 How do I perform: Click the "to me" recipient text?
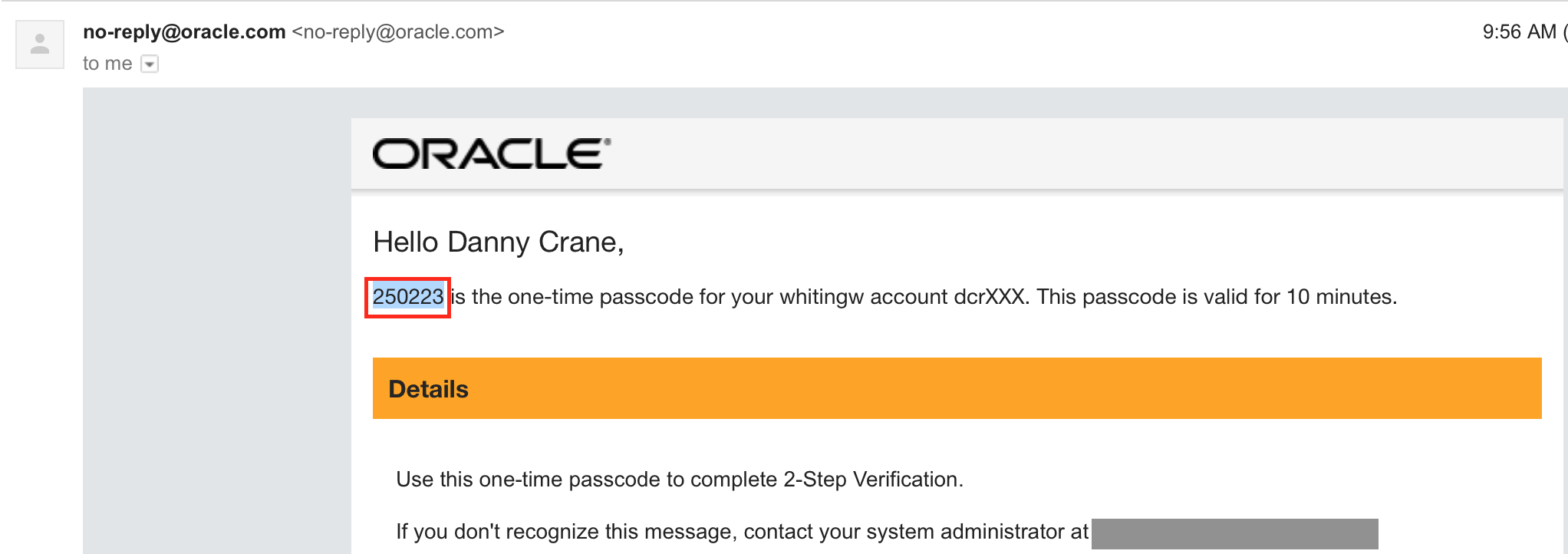(107, 64)
